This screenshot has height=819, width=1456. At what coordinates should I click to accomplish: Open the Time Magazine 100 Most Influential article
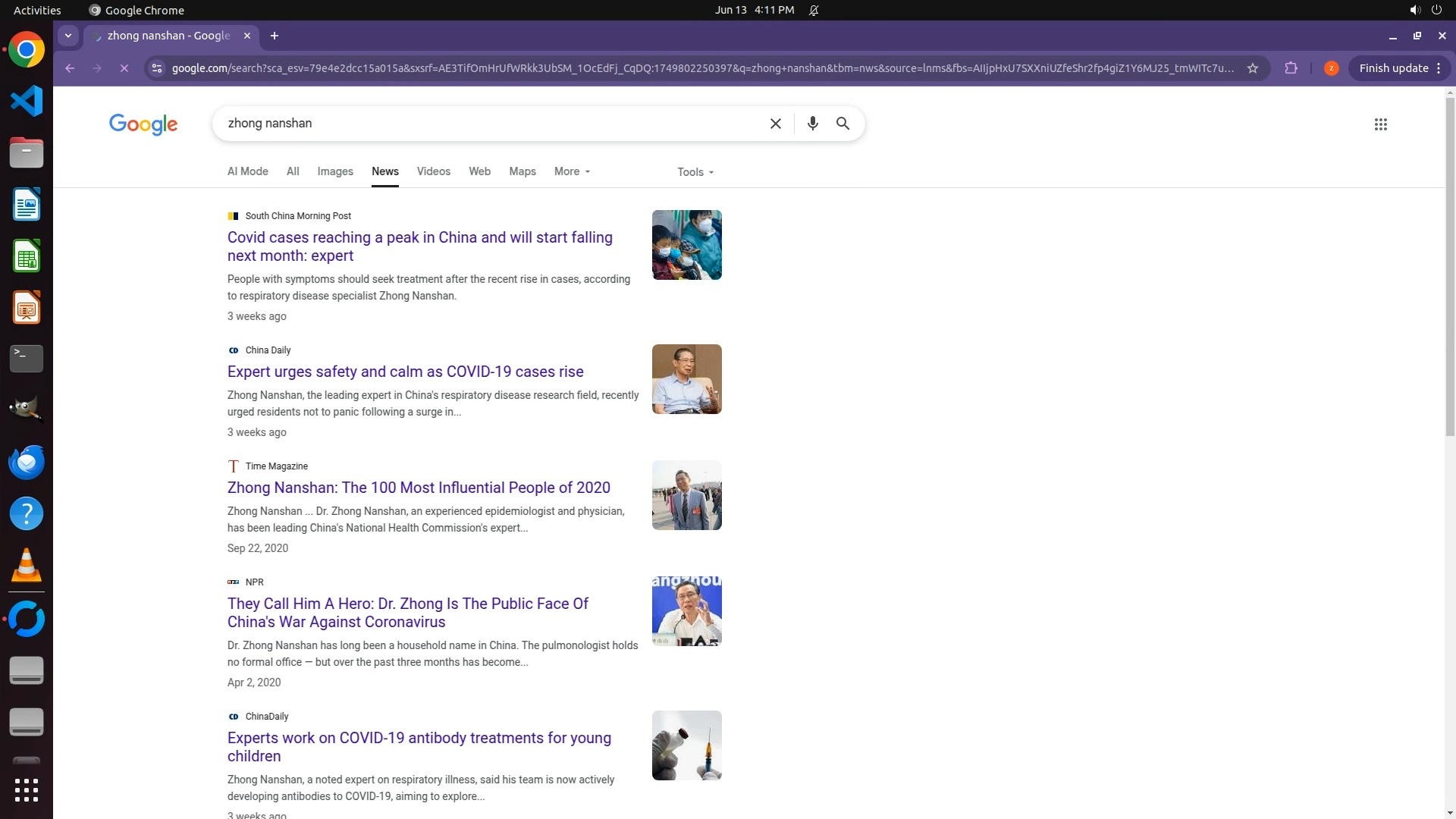[x=419, y=488]
